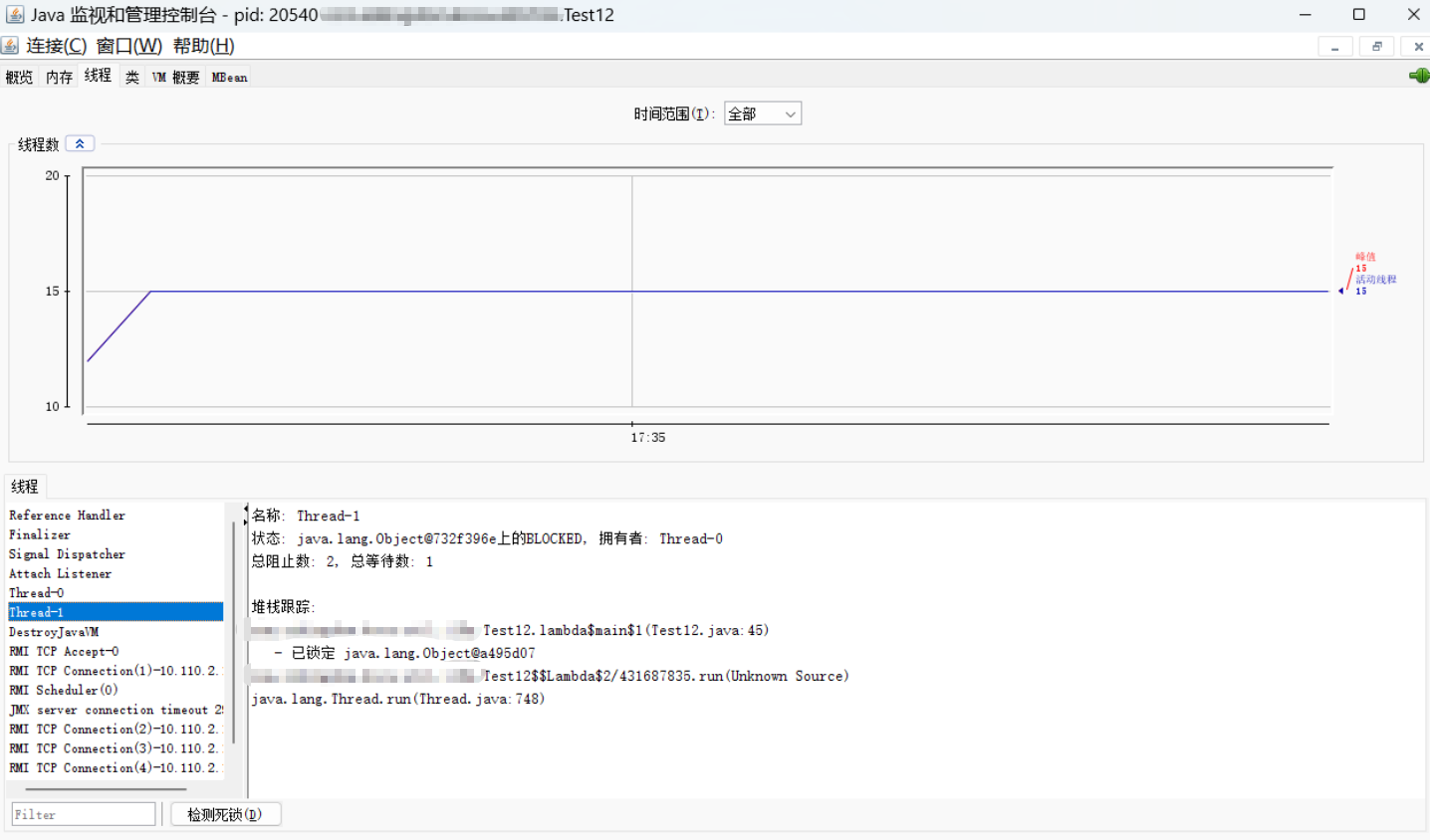Select Thread-1 in thread list
The image size is (1430, 840).
[116, 612]
